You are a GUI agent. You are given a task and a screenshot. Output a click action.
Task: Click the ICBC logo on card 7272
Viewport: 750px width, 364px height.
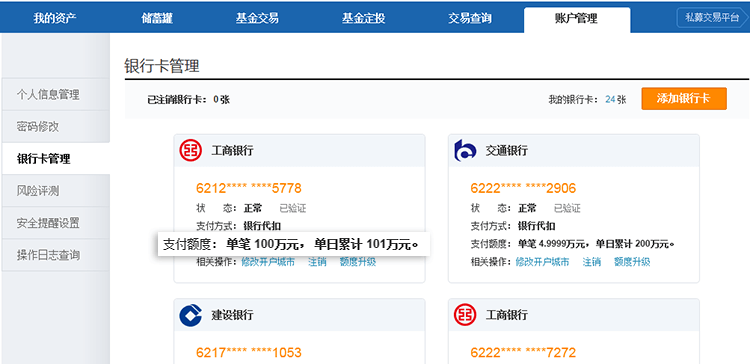tap(465, 315)
